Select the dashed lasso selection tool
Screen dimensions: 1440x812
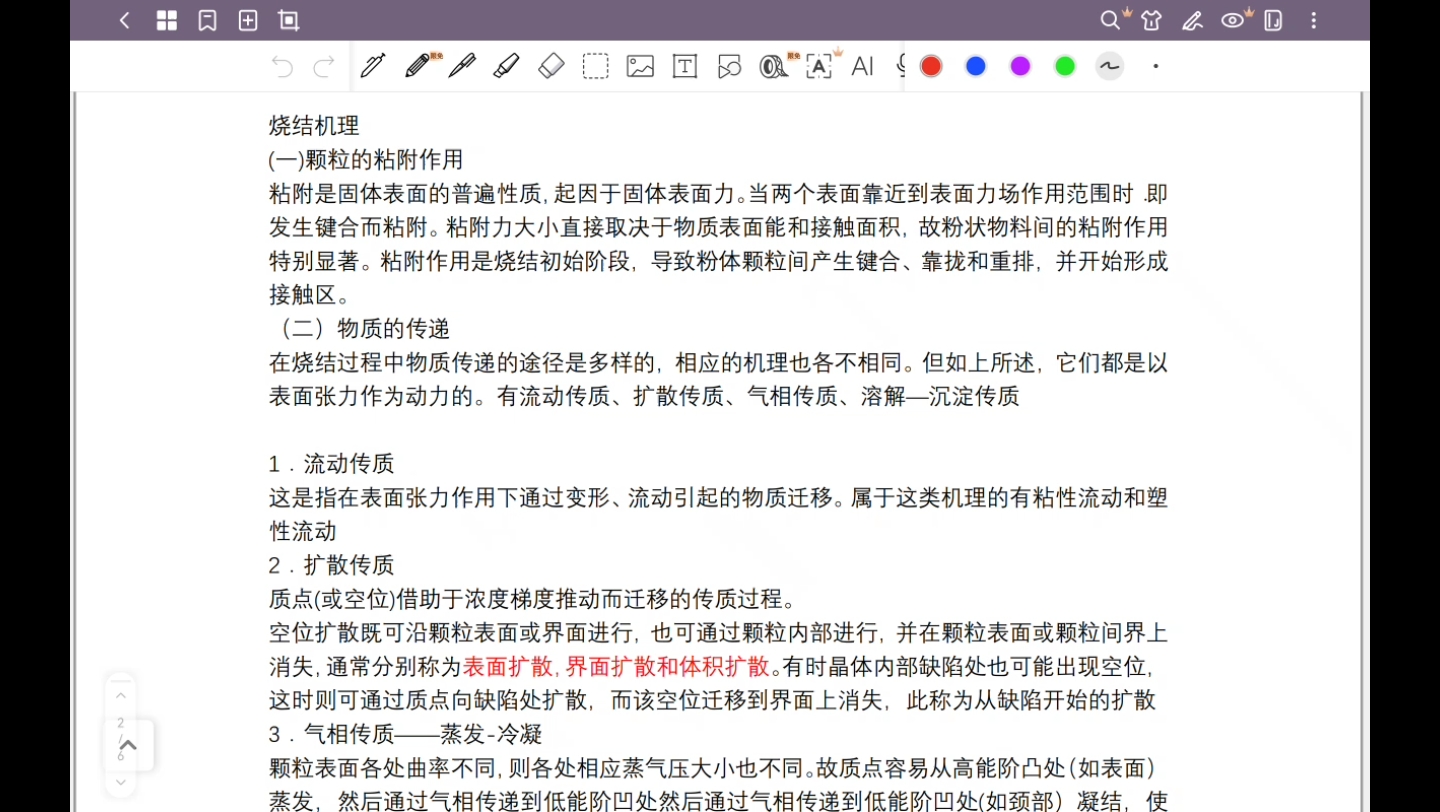pyautogui.click(x=596, y=67)
